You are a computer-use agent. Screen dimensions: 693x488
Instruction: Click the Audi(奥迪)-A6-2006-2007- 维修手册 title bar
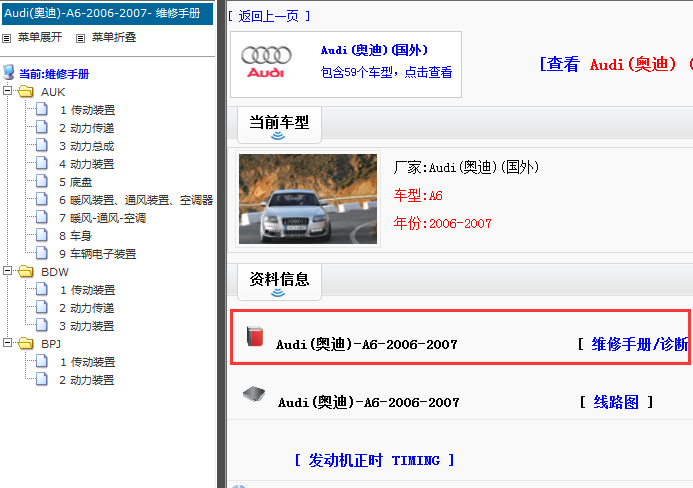107,14
